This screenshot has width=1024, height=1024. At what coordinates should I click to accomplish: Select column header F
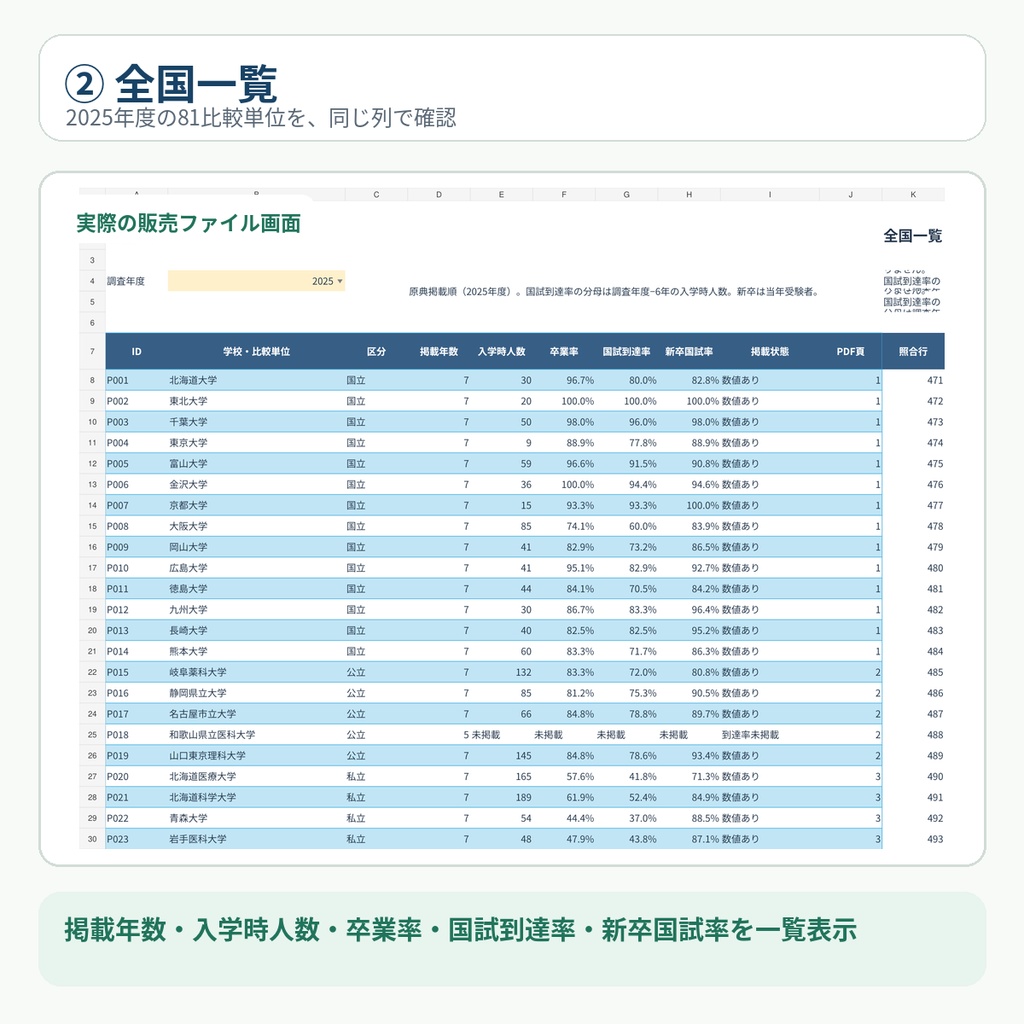tap(564, 195)
